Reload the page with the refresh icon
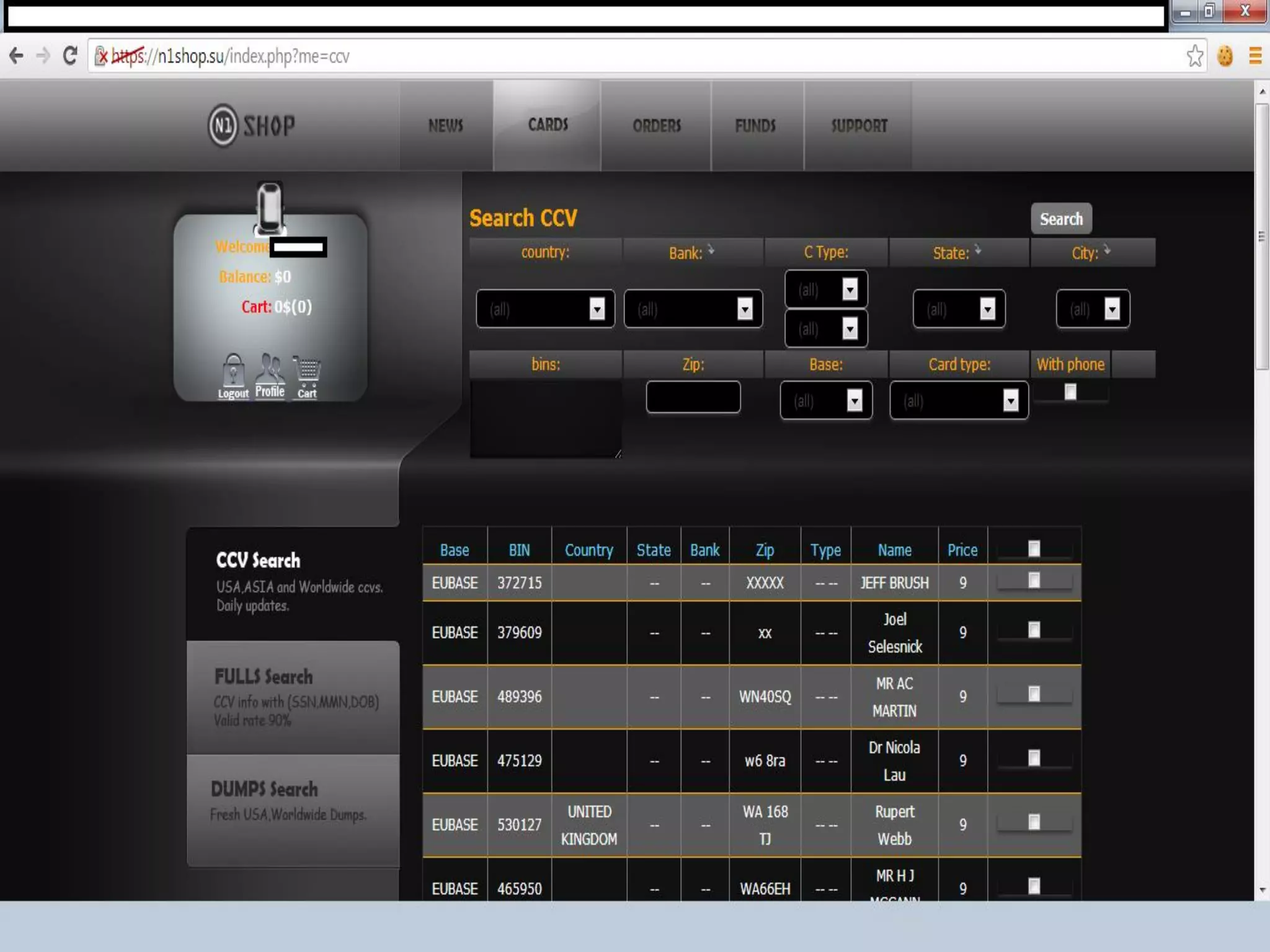Screen dimensions: 1270x952 coord(70,56)
